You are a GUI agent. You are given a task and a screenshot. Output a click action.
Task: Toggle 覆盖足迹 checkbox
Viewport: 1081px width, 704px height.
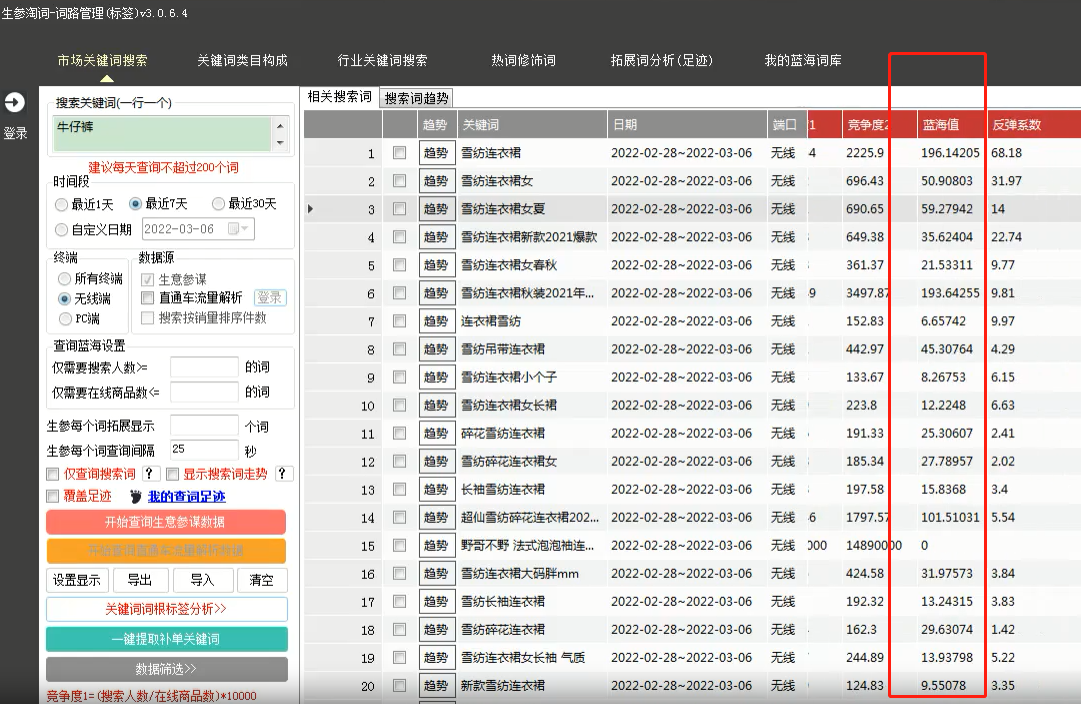tap(52, 496)
